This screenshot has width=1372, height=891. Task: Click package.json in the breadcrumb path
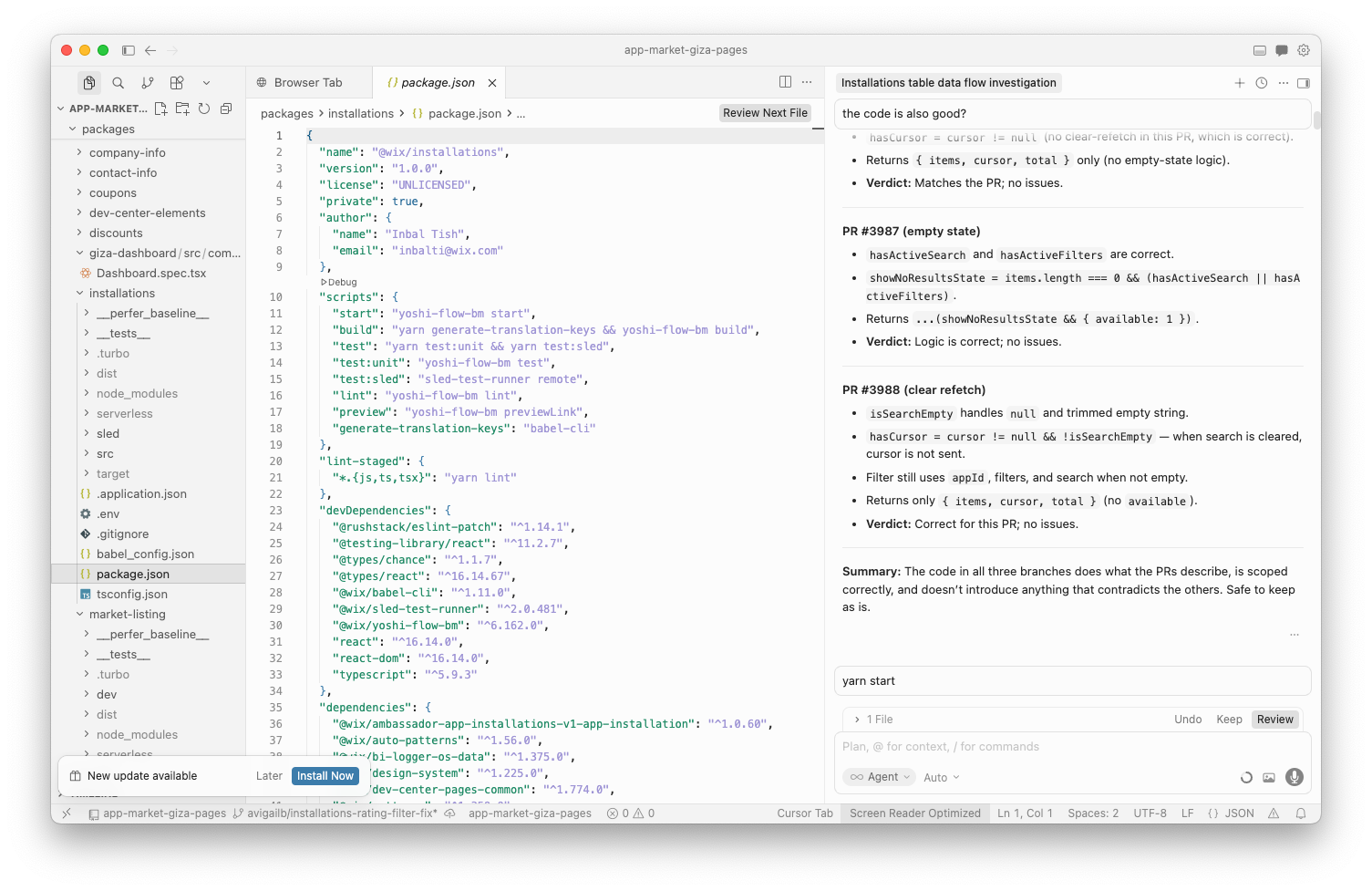click(465, 114)
